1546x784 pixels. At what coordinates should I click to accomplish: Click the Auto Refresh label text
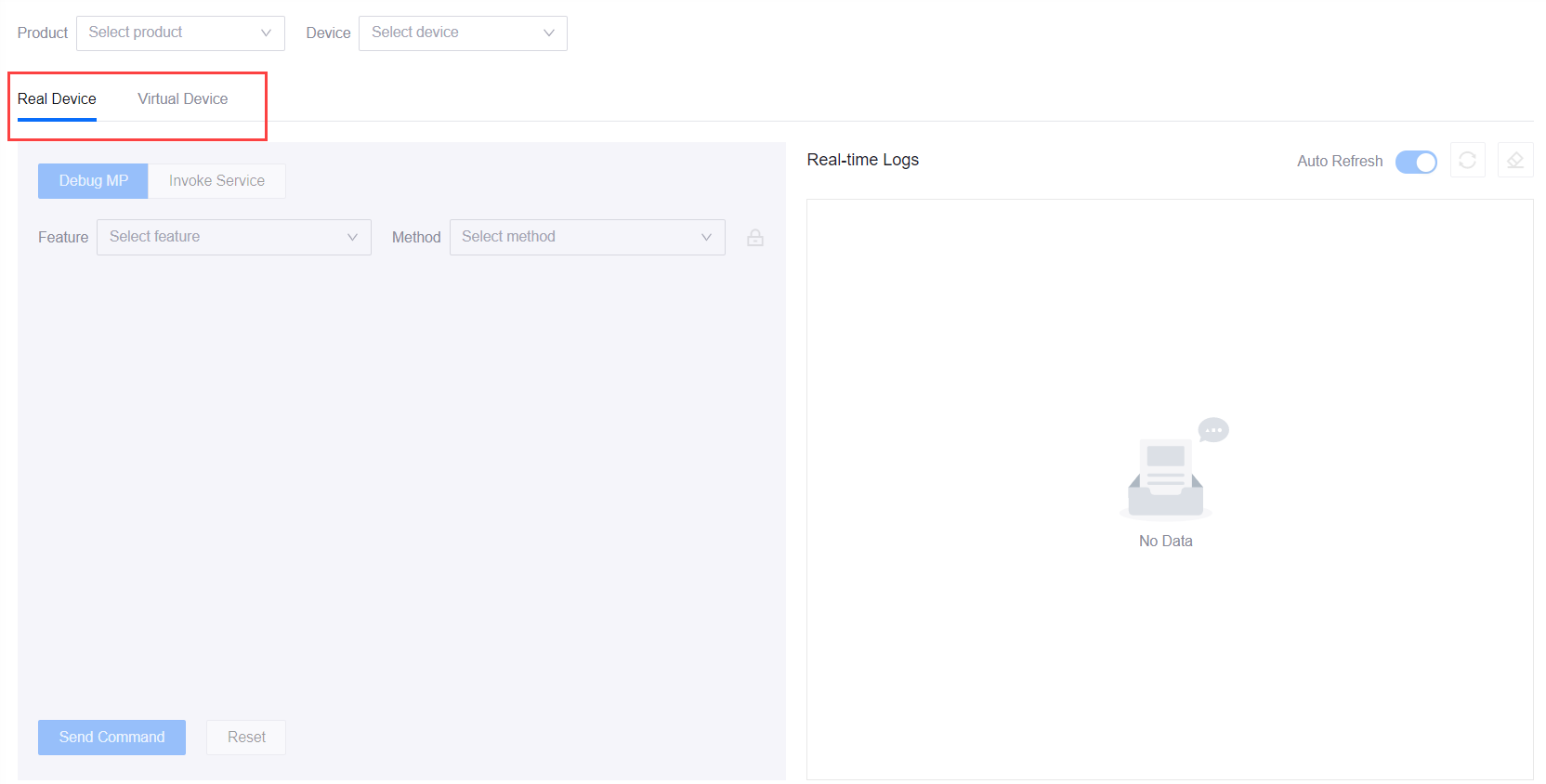tap(1339, 162)
